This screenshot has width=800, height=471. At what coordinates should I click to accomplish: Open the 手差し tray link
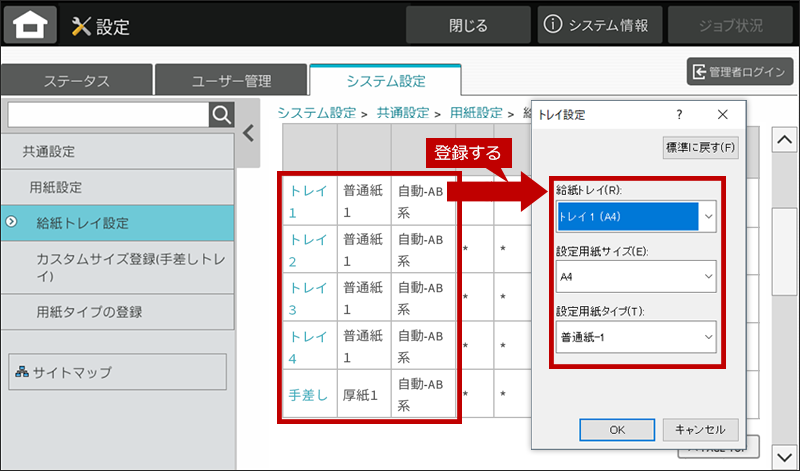307,395
